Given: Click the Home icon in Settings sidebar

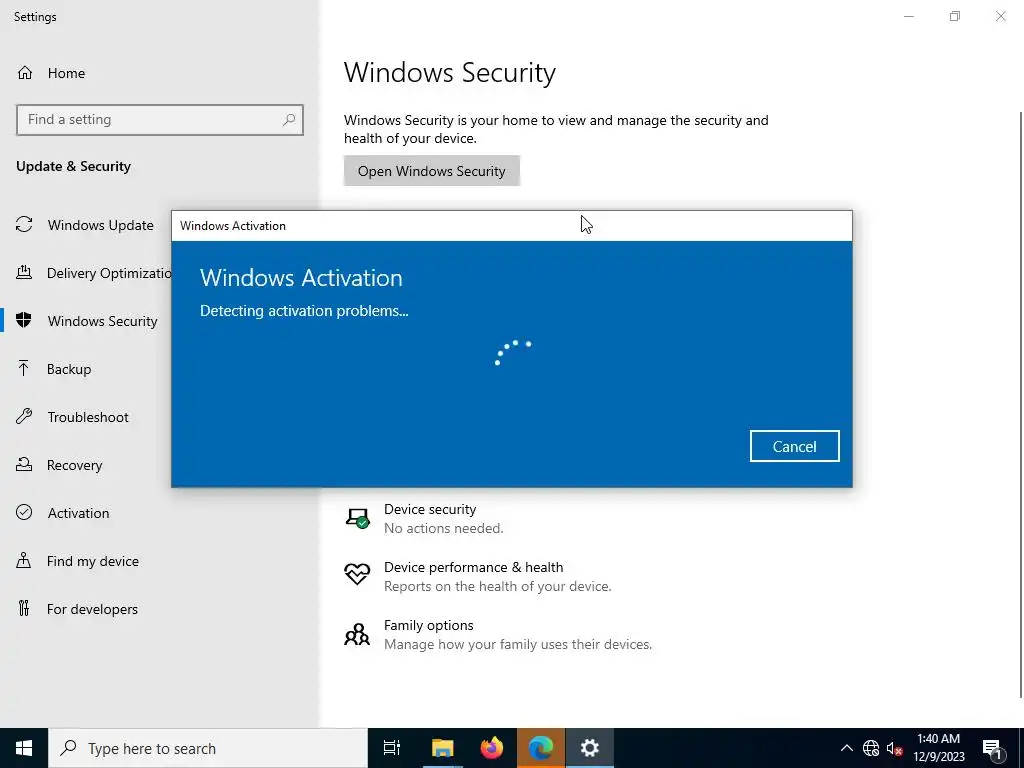Looking at the screenshot, I should (25, 72).
